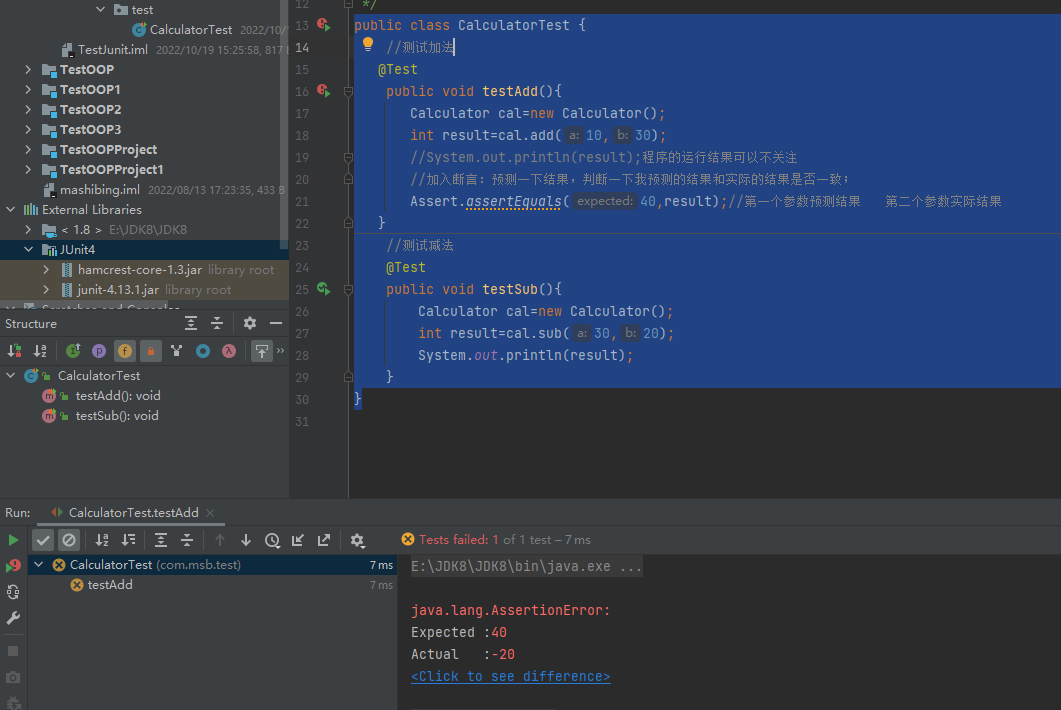Collapse the JUnit4 library node
This screenshot has width=1061, height=710.
(x=28, y=249)
